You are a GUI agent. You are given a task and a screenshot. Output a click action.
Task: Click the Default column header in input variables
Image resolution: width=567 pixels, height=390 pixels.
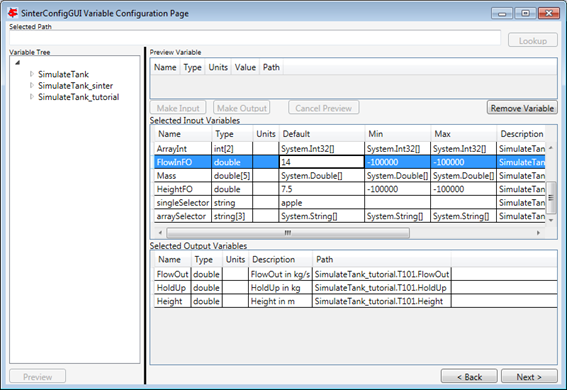(x=322, y=134)
